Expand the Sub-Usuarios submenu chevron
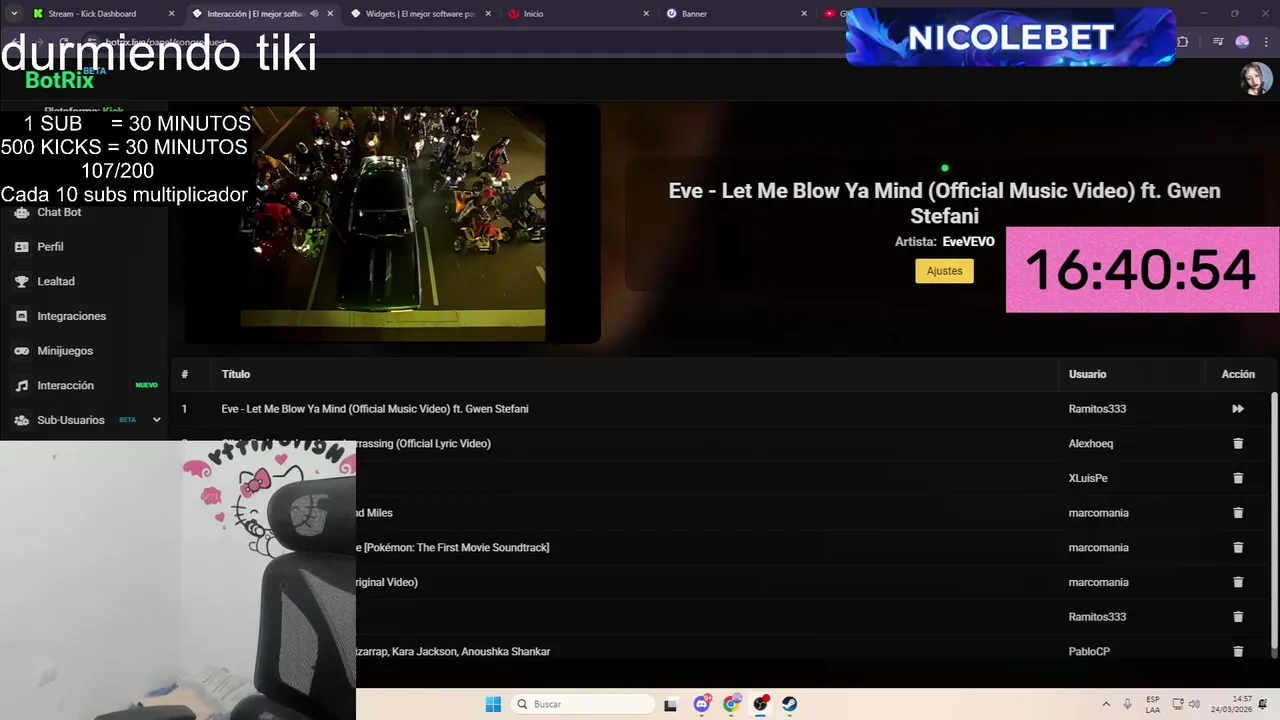 pyautogui.click(x=156, y=420)
